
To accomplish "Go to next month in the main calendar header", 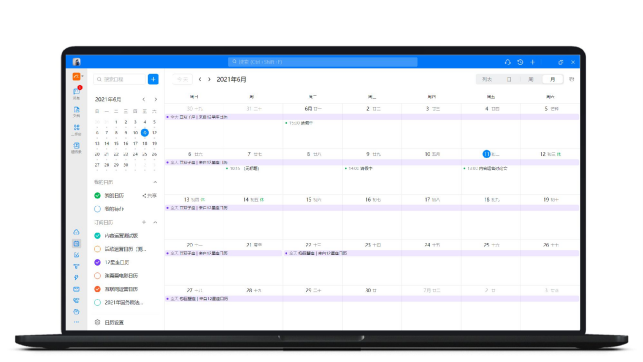I will [209, 79].
